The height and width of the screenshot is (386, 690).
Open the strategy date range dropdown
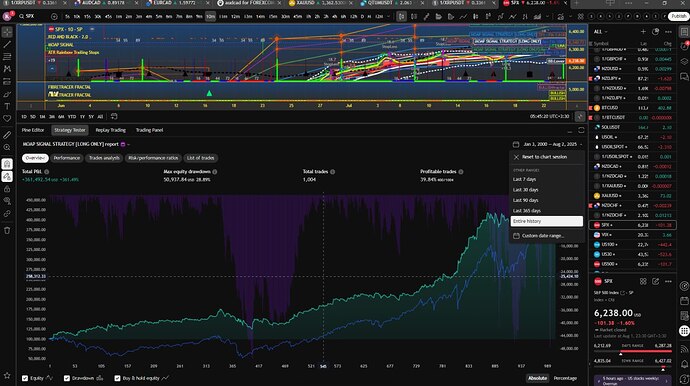pyautogui.click(x=547, y=144)
